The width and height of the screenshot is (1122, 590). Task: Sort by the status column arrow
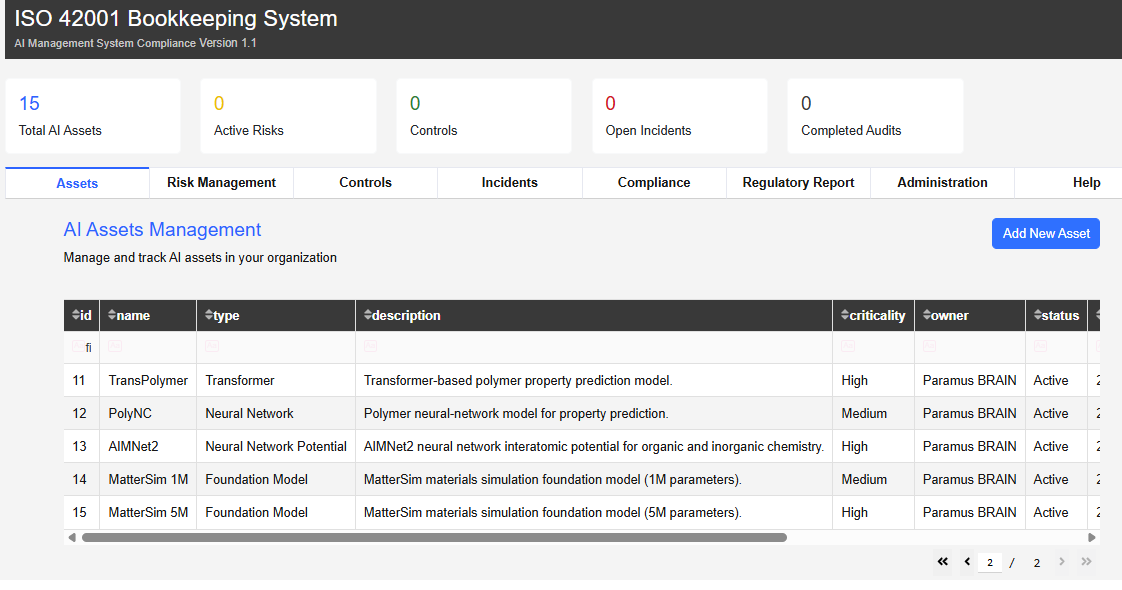pos(1038,315)
